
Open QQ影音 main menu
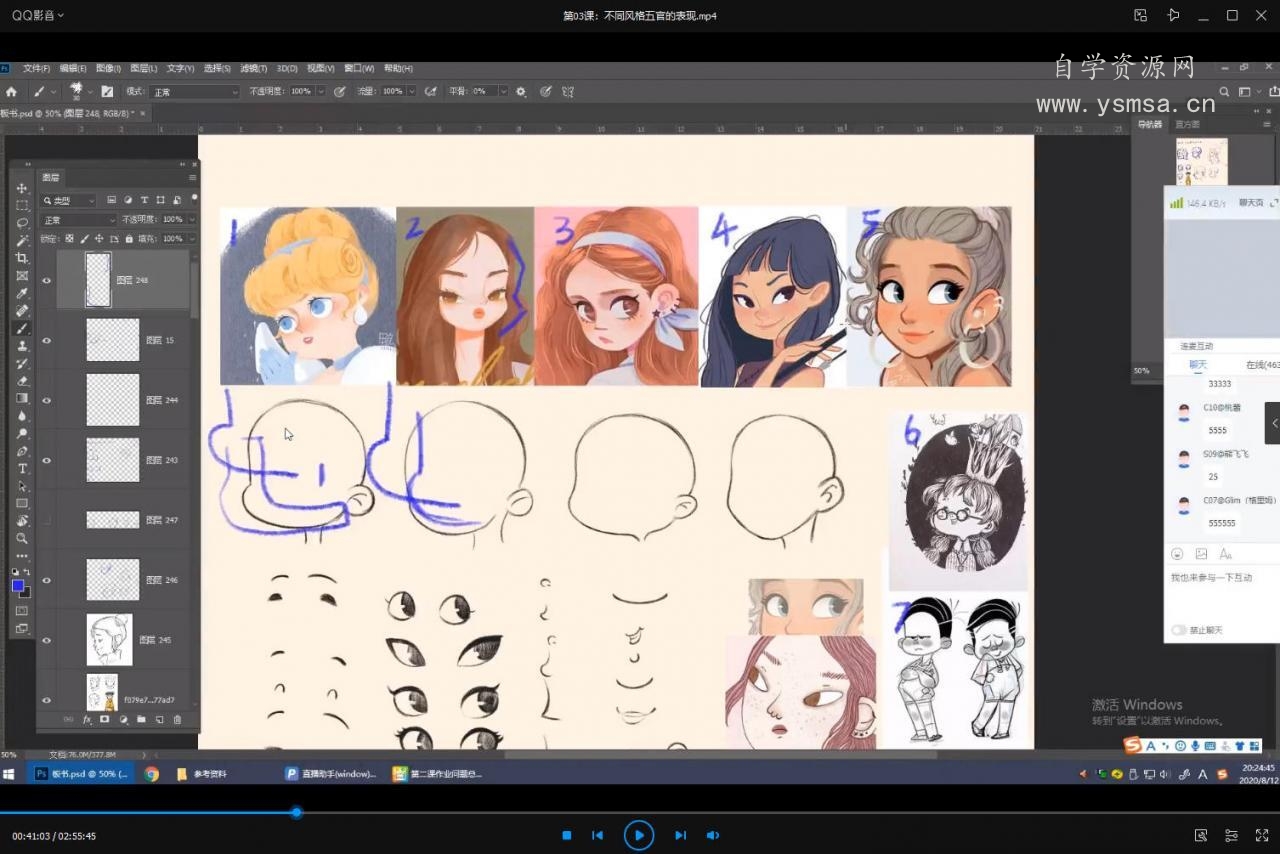(38, 15)
